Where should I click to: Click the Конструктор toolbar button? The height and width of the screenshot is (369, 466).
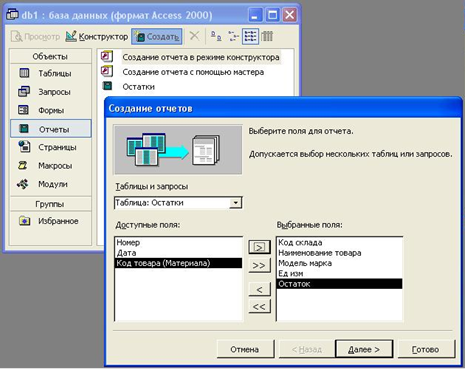click(x=97, y=36)
